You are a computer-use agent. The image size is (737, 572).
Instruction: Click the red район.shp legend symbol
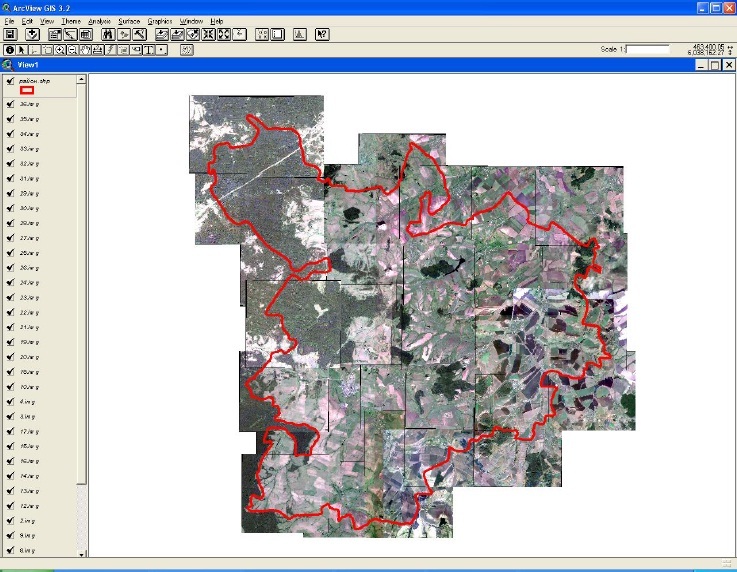tap(27, 90)
